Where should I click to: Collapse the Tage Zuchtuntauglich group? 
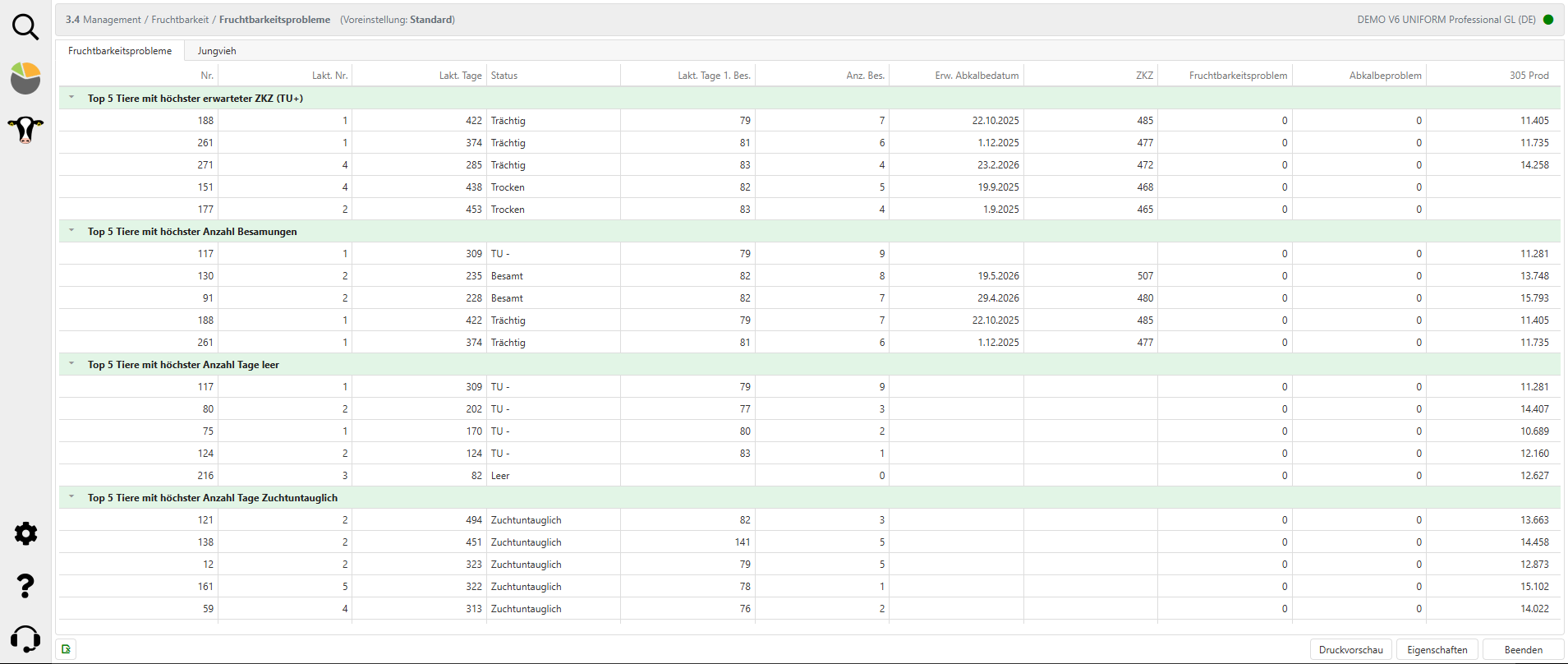[x=71, y=497]
